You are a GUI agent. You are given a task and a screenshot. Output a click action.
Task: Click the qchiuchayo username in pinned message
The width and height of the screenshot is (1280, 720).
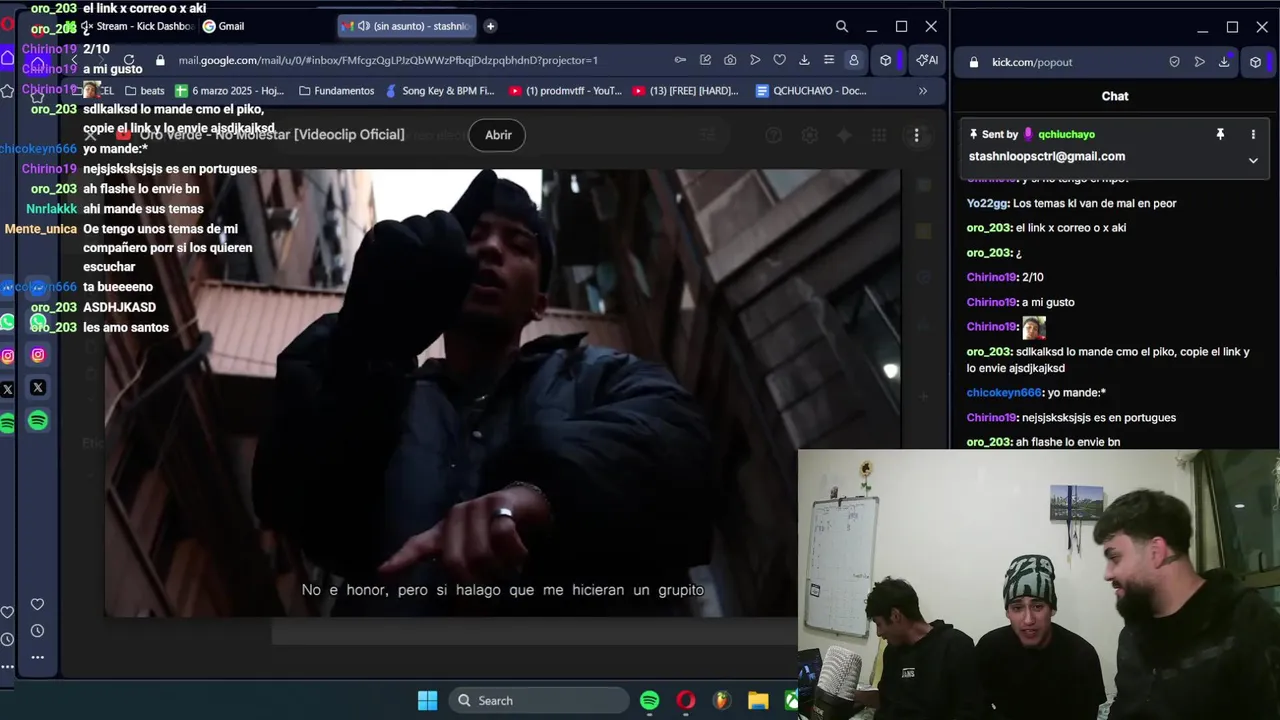(1066, 134)
